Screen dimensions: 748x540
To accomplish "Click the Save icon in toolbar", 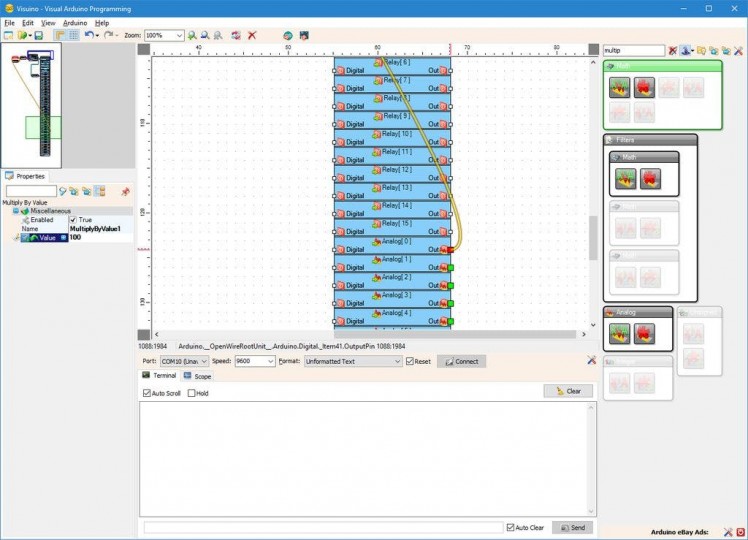I will (x=38, y=35).
